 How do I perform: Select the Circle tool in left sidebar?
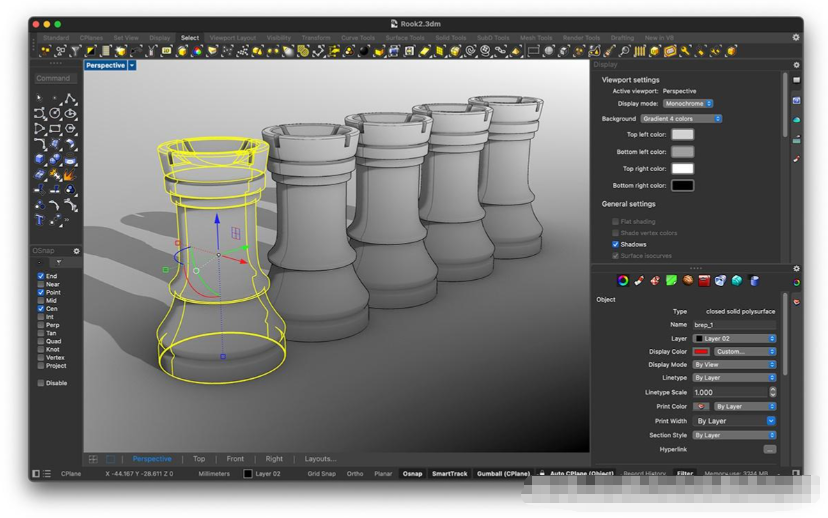(54, 113)
